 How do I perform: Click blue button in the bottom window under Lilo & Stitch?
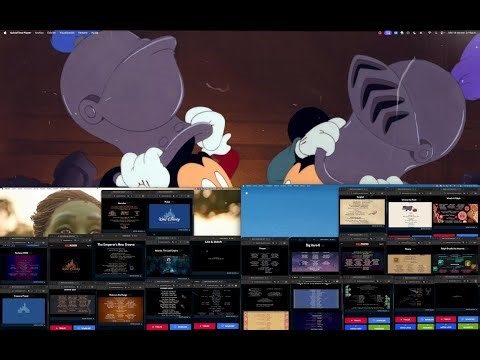pyautogui.click(x=228, y=326)
